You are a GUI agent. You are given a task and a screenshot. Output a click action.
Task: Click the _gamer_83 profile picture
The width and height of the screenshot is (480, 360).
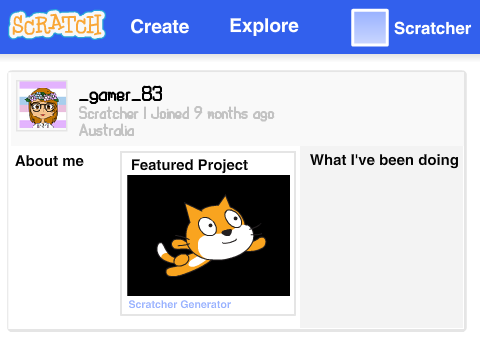42,105
